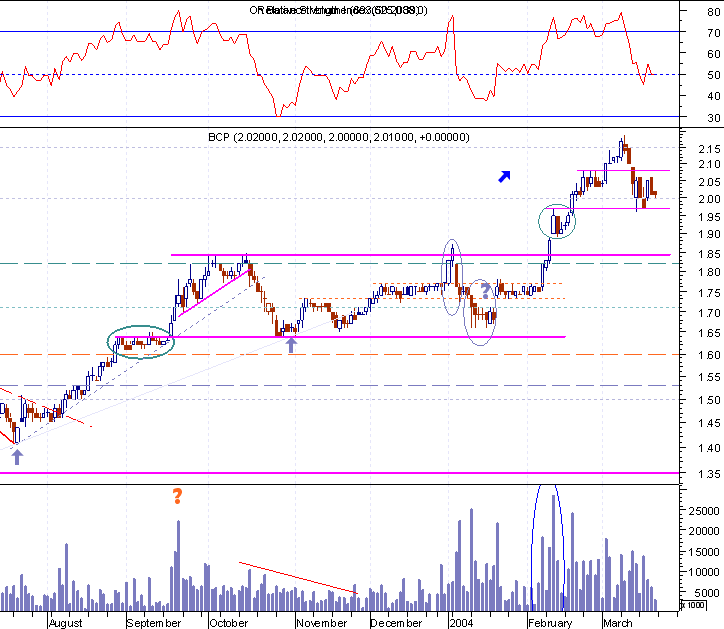Click the 25000 volume scale value
724x629 pixels.
coord(704,511)
